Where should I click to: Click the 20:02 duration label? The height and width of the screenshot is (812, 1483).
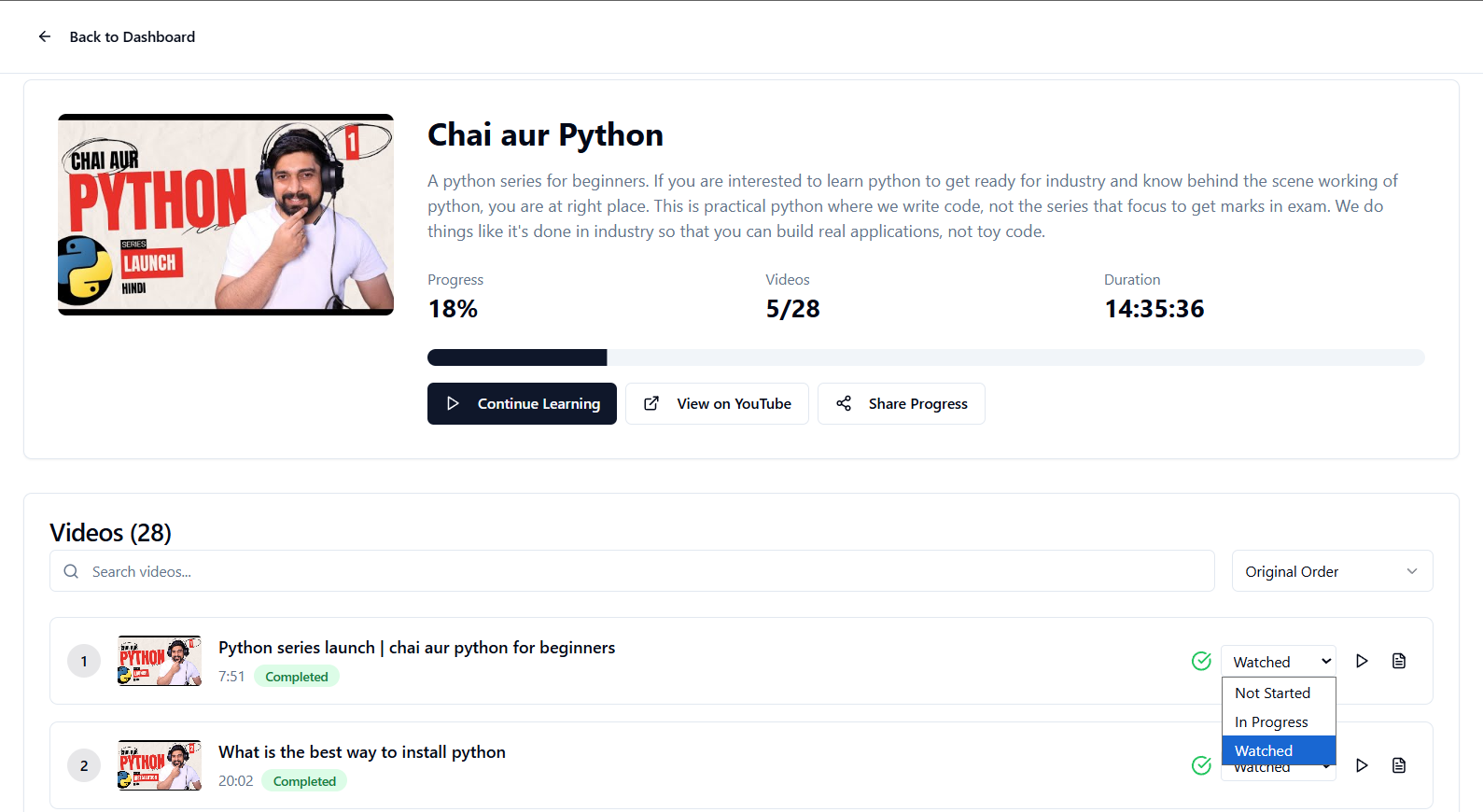pos(236,781)
